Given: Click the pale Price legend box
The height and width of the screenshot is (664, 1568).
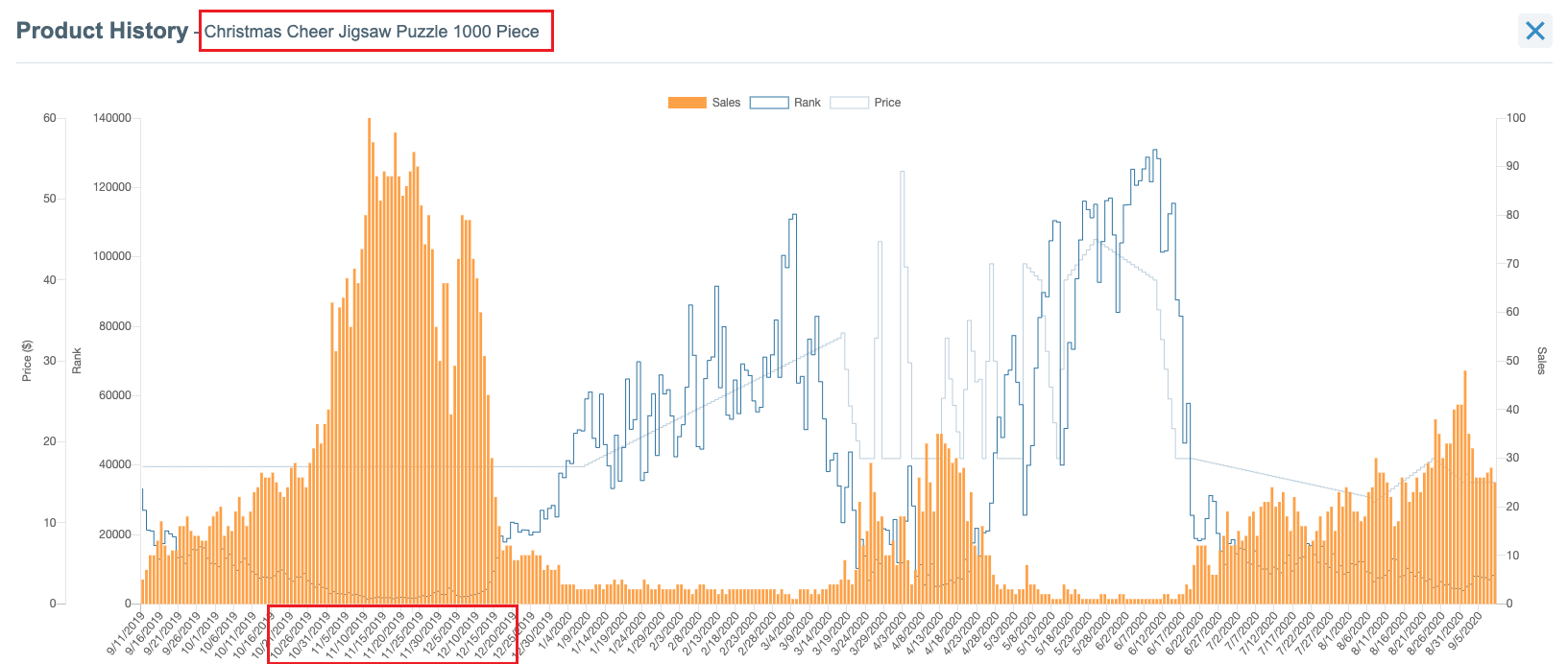Looking at the screenshot, I should point(849,103).
